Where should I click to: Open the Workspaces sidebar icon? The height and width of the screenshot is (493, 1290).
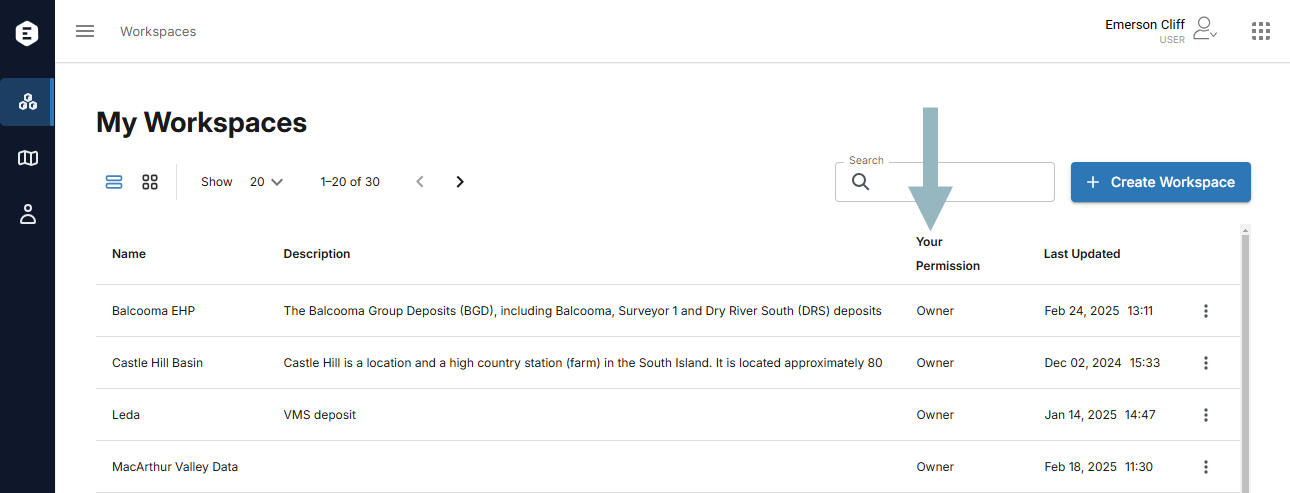(28, 102)
